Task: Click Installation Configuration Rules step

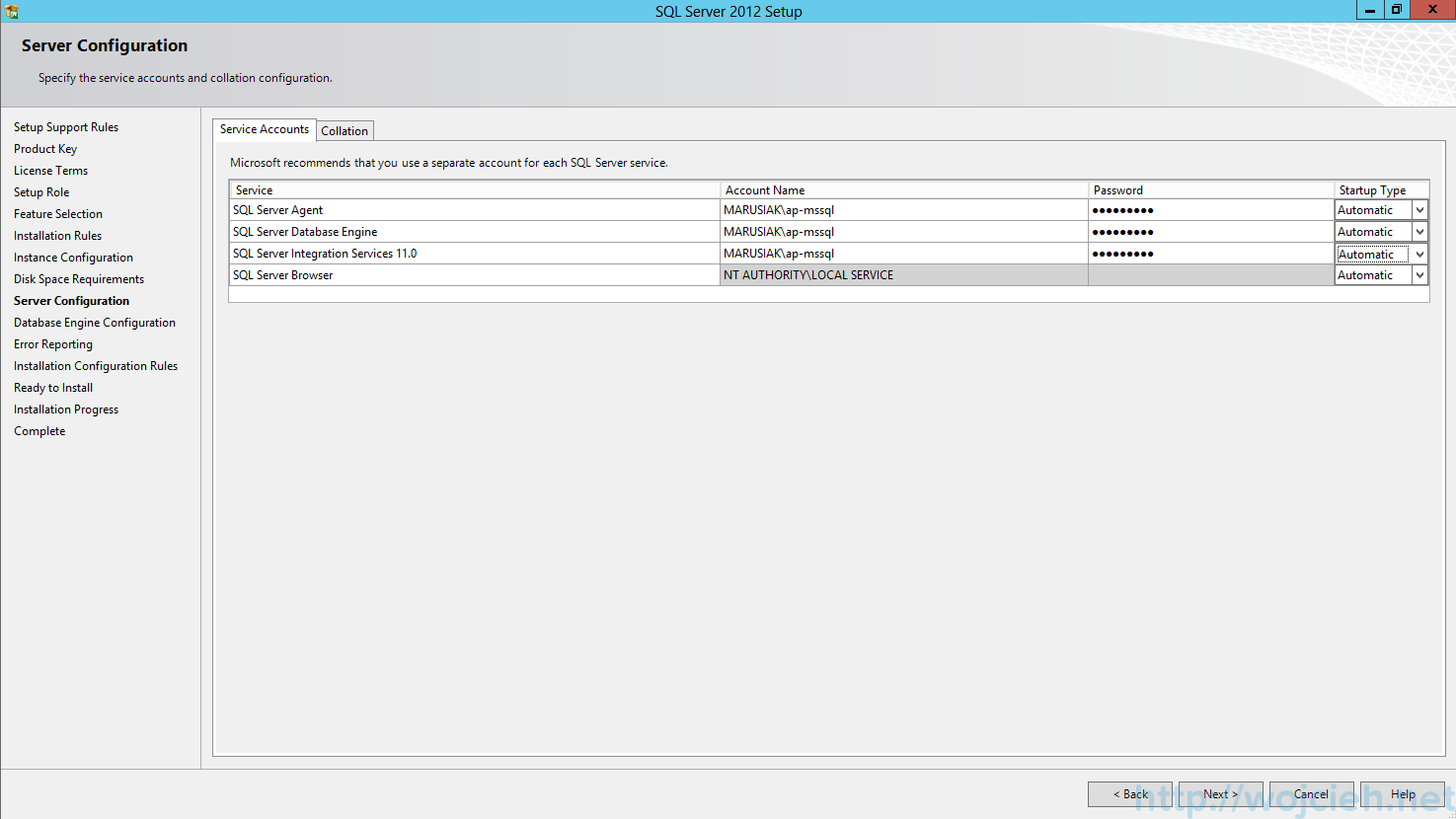Action: 96,366
